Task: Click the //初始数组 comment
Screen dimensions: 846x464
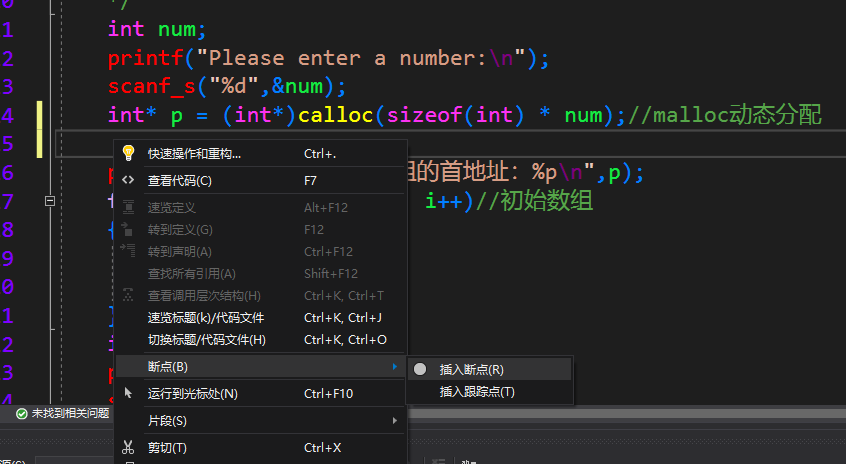Action: coord(534,201)
